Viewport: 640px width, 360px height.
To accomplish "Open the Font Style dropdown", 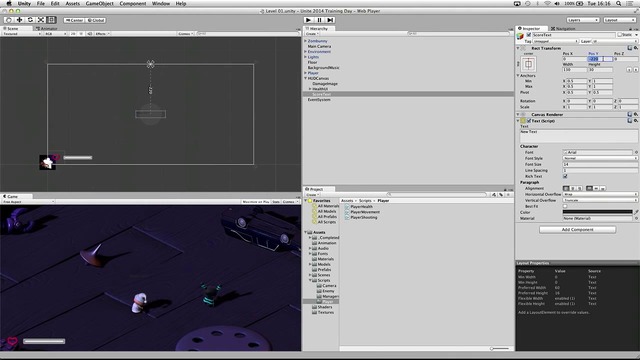I will pos(600,158).
